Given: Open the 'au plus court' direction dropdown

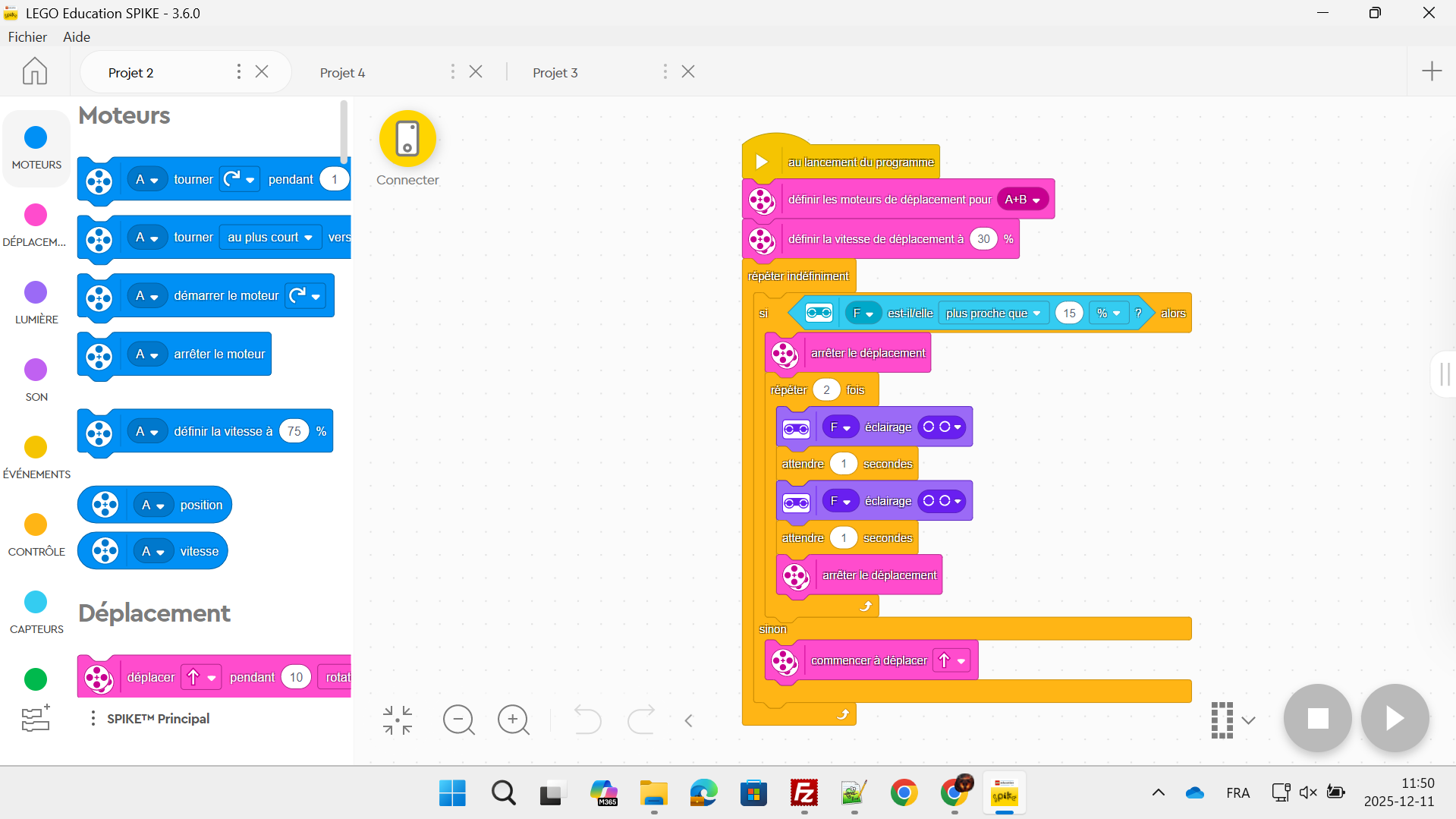Looking at the screenshot, I should point(269,238).
